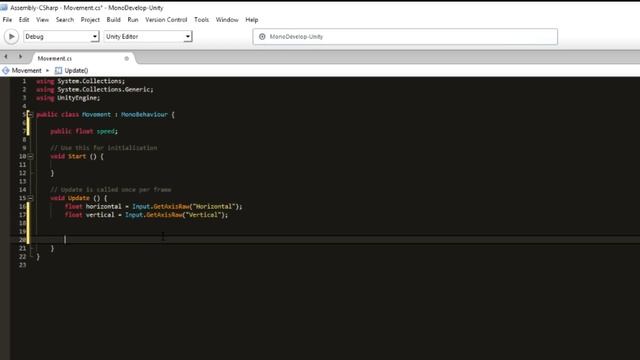Open the Search menu
The width and height of the screenshot is (640, 360).
[65, 20]
